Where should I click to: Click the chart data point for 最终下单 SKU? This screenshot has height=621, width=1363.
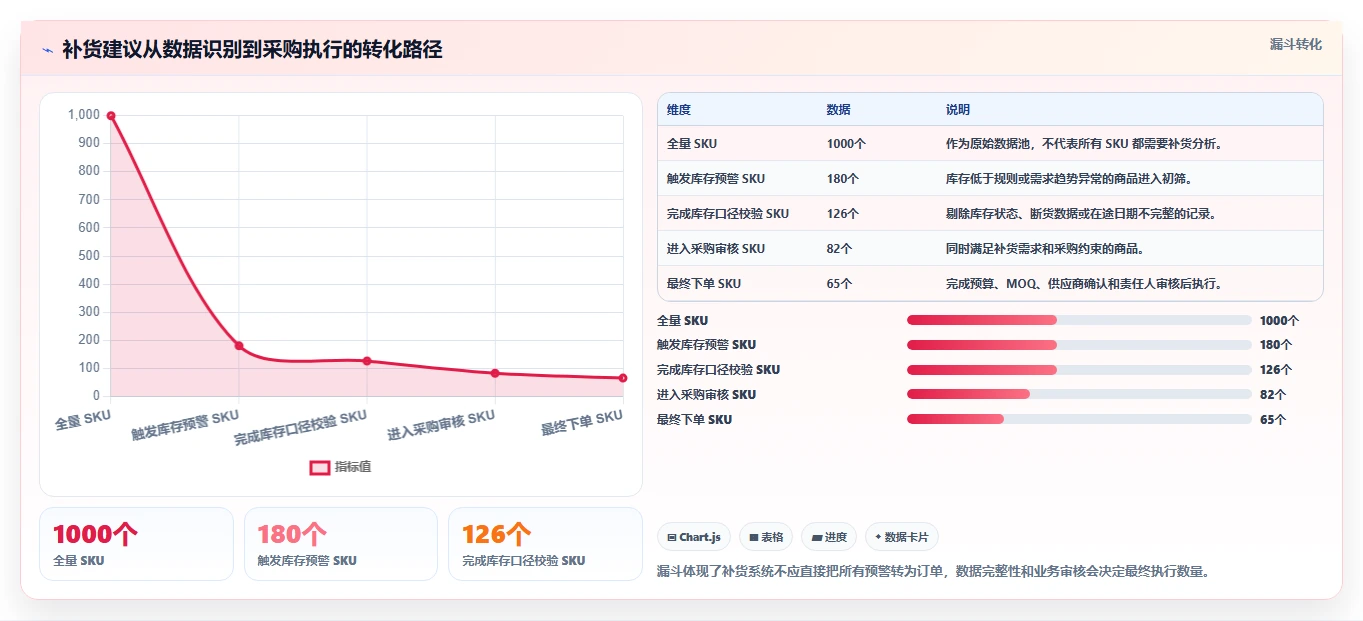click(623, 378)
